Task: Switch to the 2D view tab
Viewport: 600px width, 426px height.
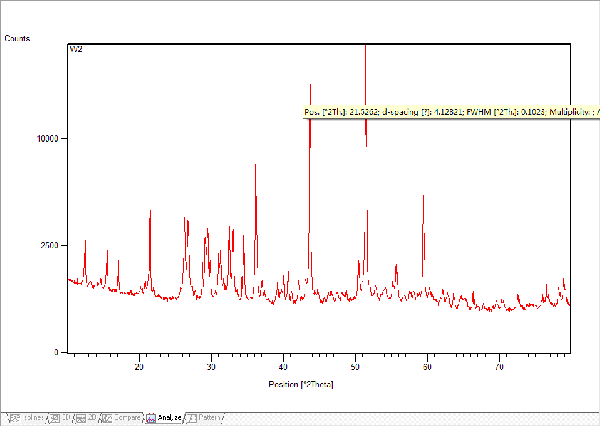Action: 86,418
